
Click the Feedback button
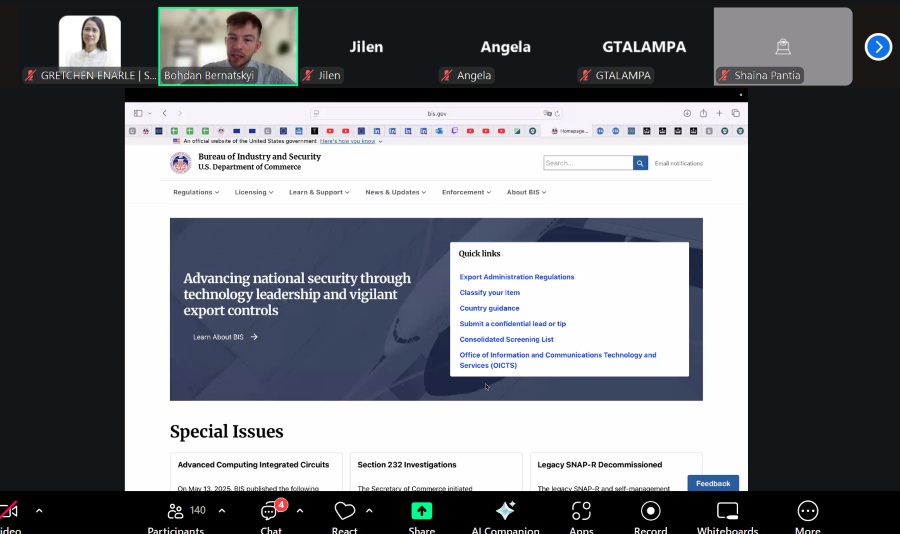click(713, 483)
